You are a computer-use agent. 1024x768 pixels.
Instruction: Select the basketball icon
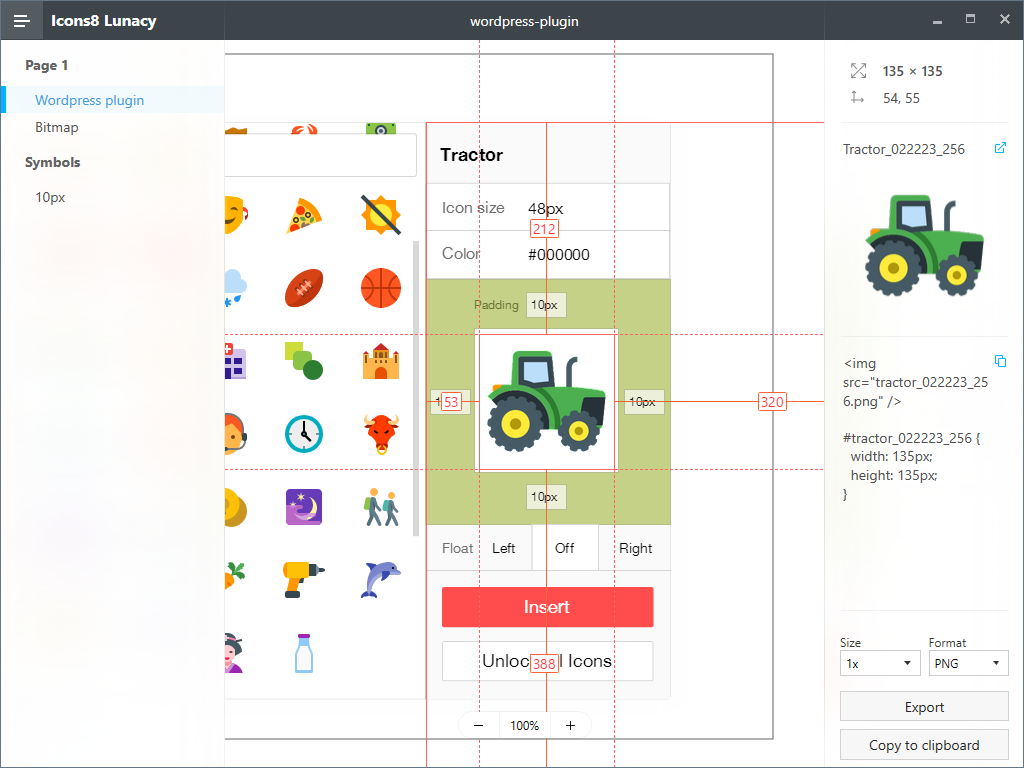(381, 288)
